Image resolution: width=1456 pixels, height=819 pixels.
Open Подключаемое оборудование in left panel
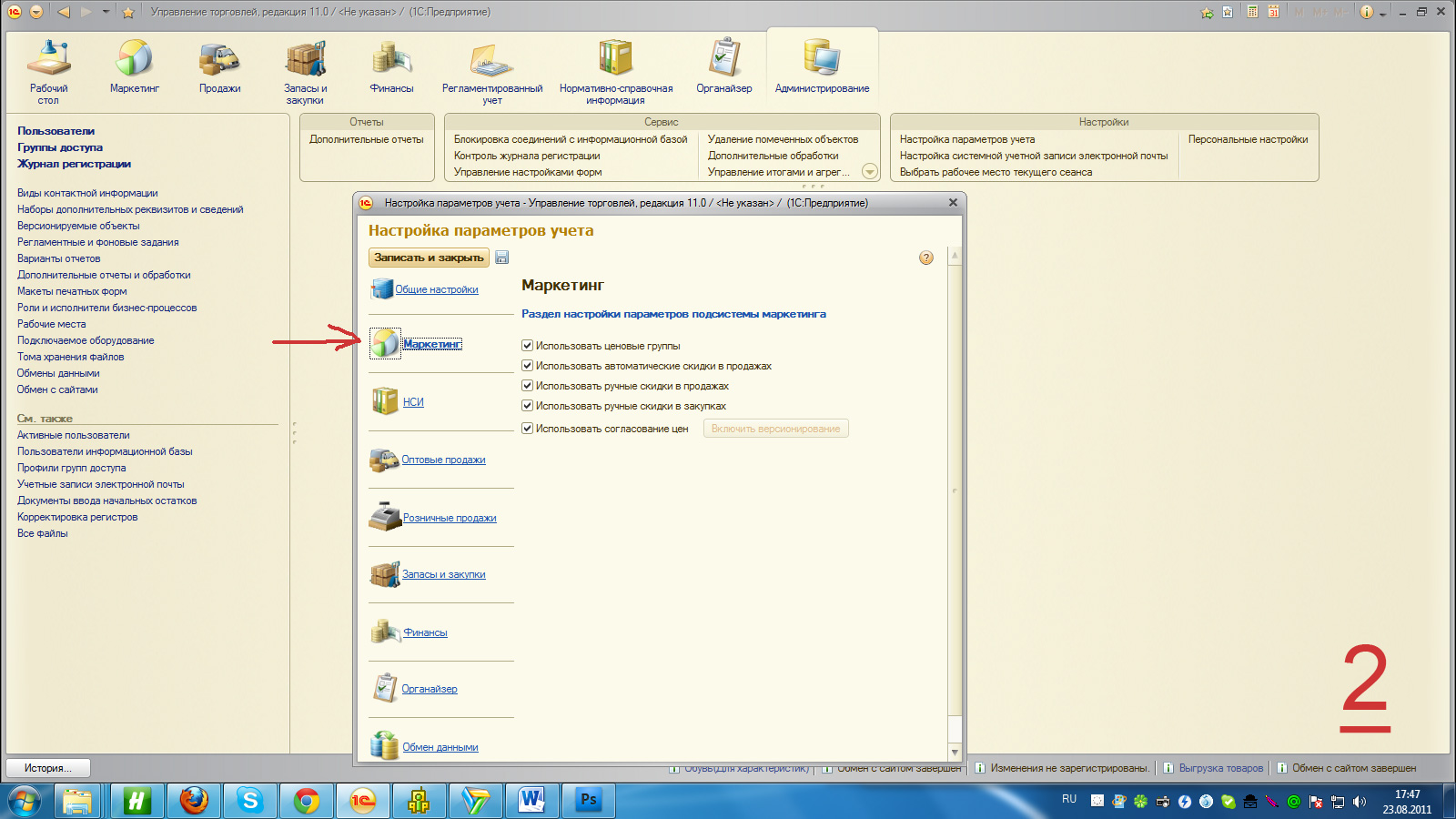[x=86, y=340]
